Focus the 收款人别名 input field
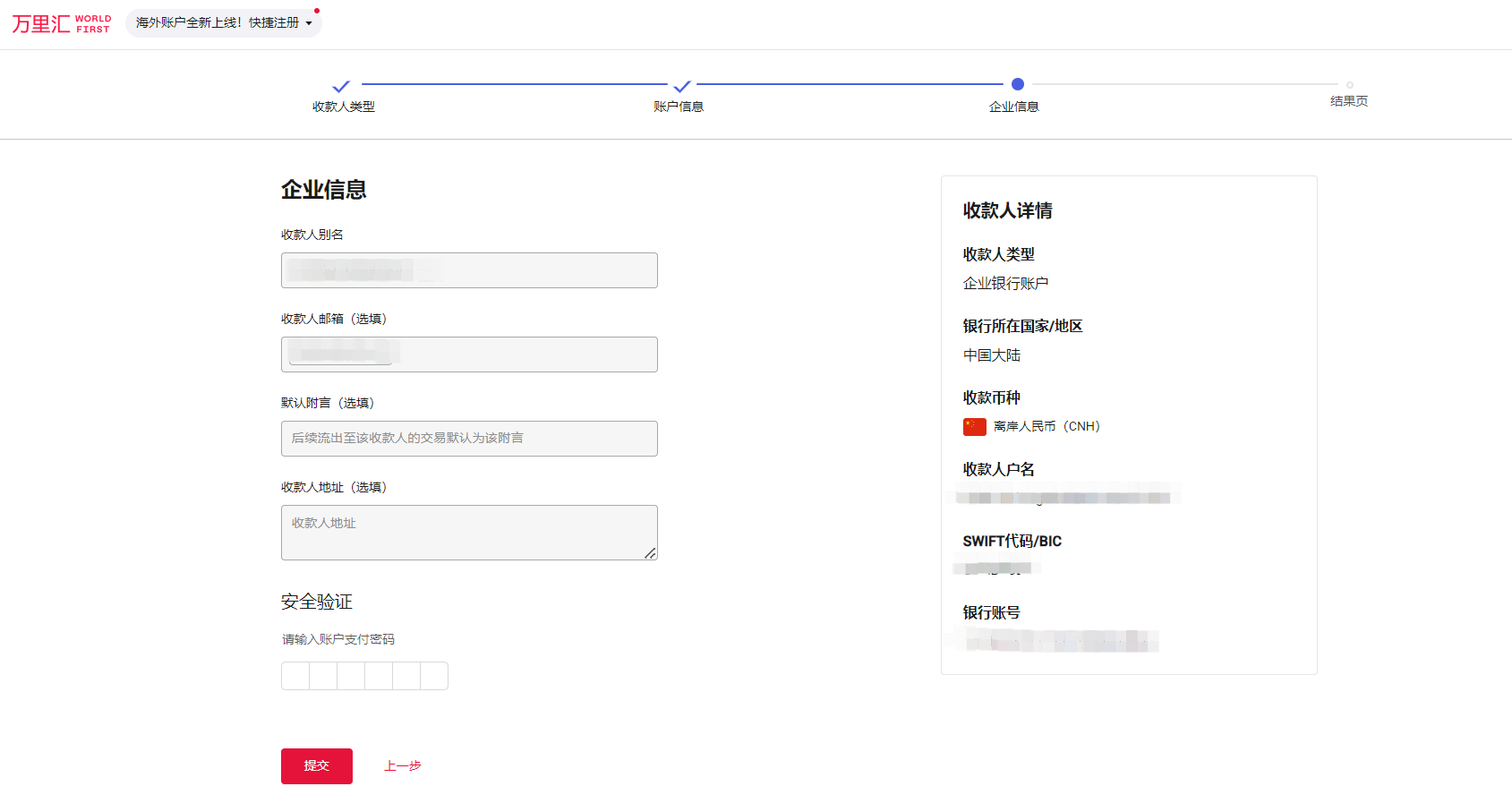Image resolution: width=1512 pixels, height=786 pixels. click(x=469, y=270)
